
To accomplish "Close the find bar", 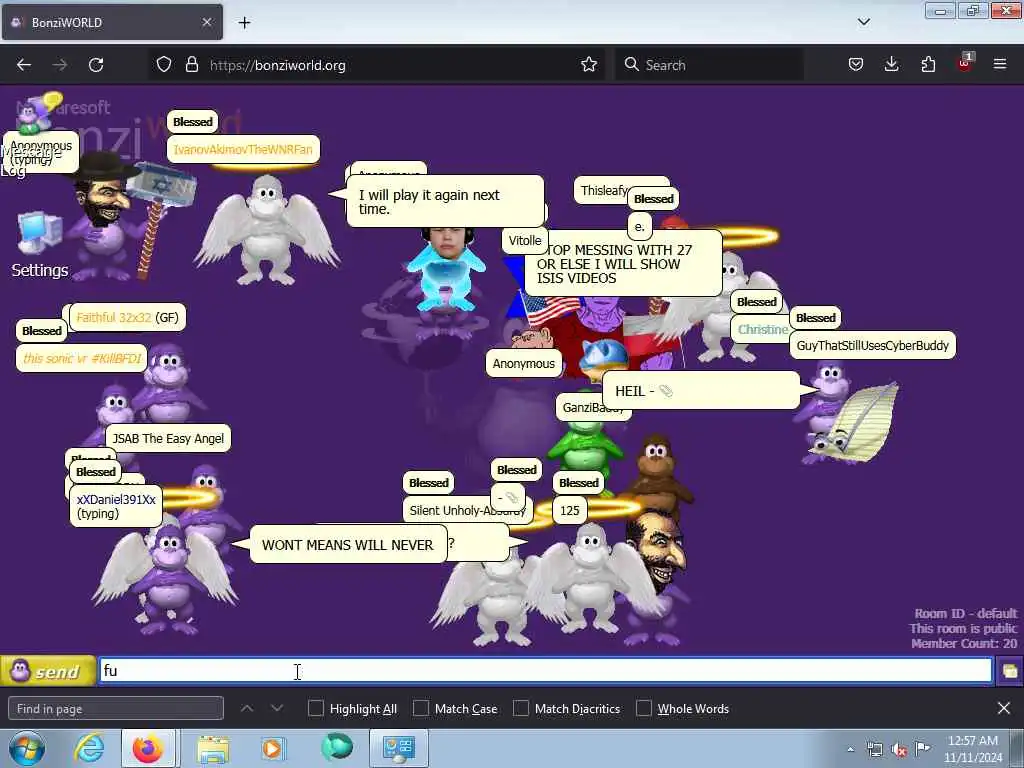I will 1004,709.
